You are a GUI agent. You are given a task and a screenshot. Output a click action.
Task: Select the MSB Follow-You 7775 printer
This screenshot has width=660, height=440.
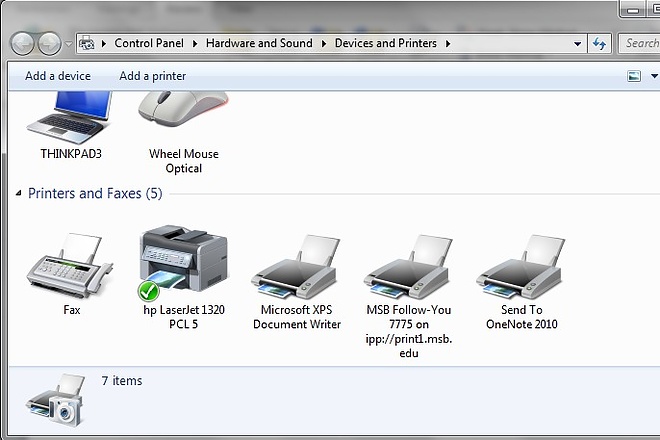408,267
